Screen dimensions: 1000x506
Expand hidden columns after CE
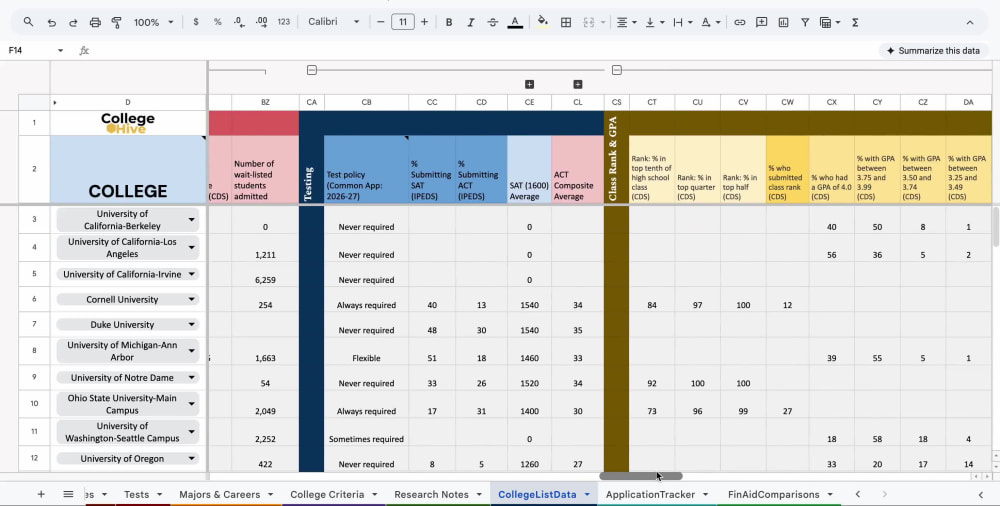[529, 84]
